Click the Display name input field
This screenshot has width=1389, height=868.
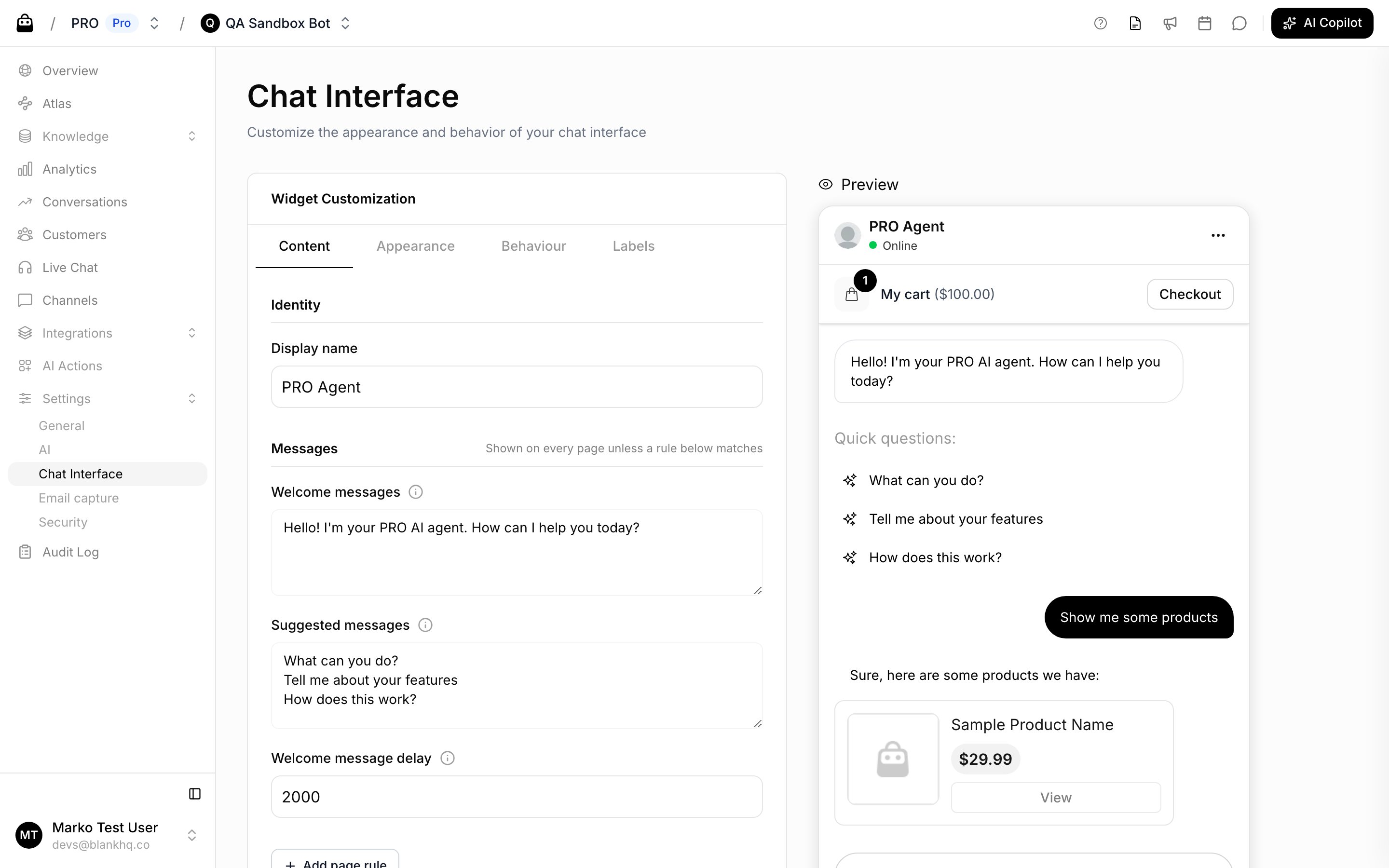[517, 387]
